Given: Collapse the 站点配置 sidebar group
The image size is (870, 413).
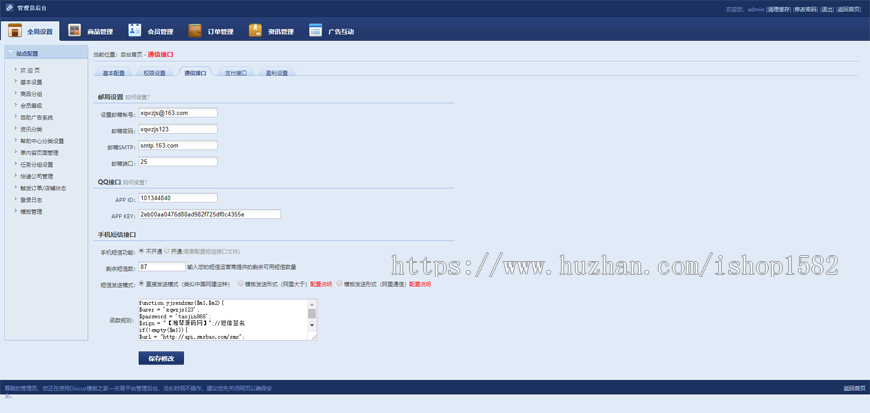Looking at the screenshot, I should [x=11, y=53].
